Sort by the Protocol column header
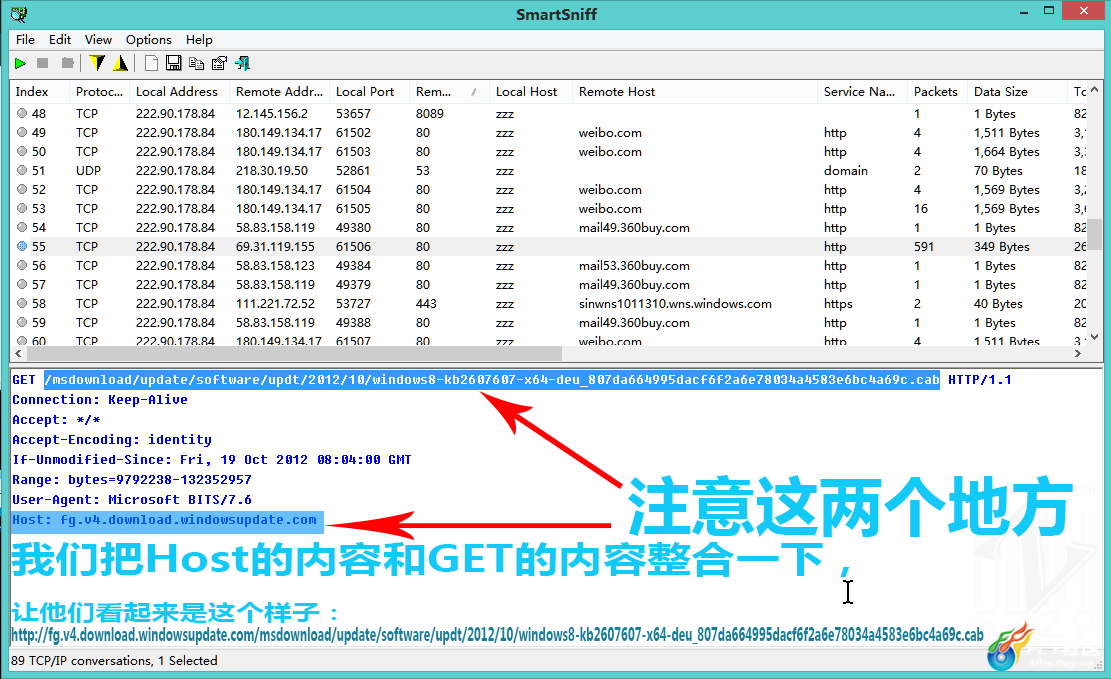The width and height of the screenshot is (1111, 679). tap(99, 91)
